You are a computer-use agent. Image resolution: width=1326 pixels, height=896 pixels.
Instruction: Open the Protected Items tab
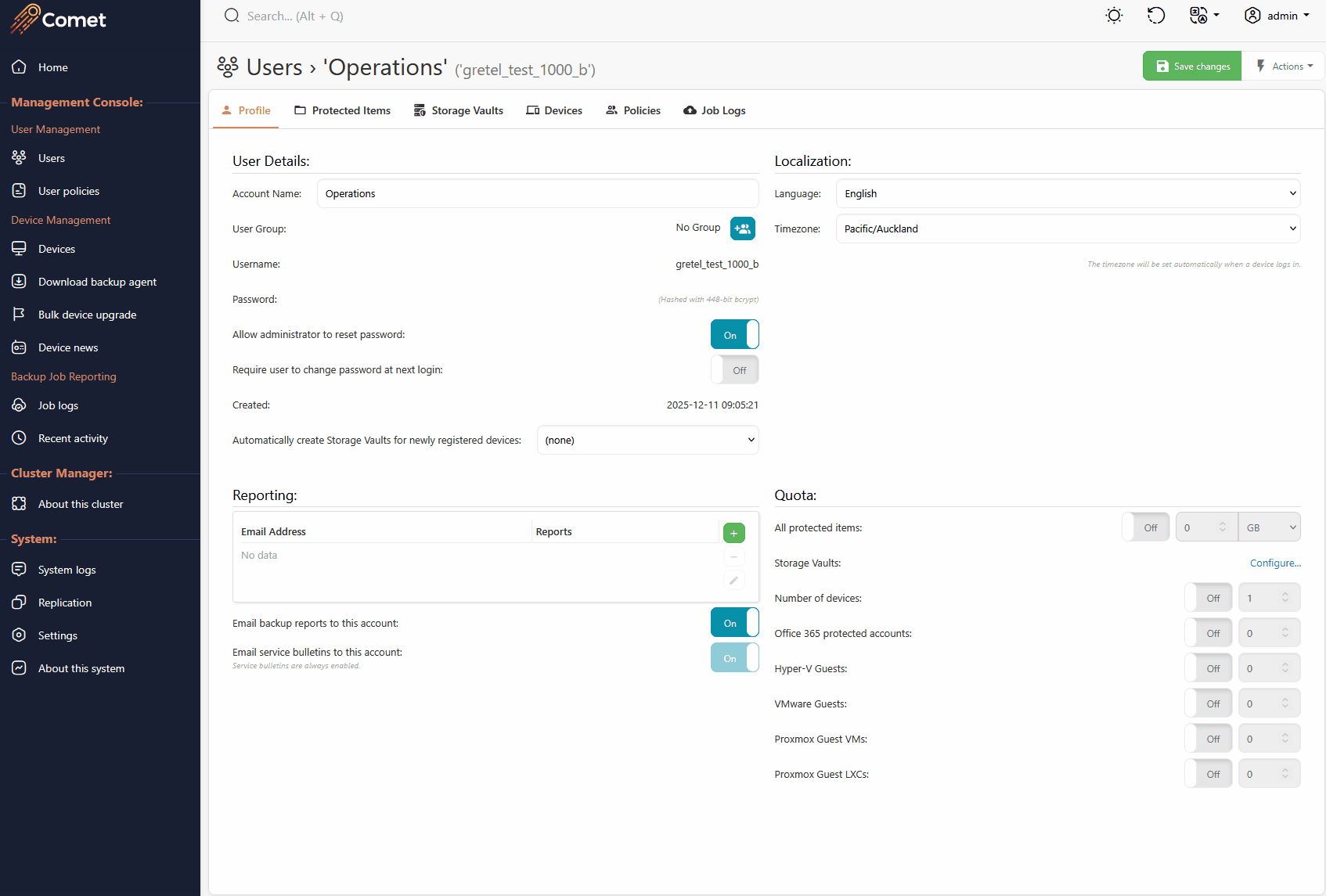[342, 110]
